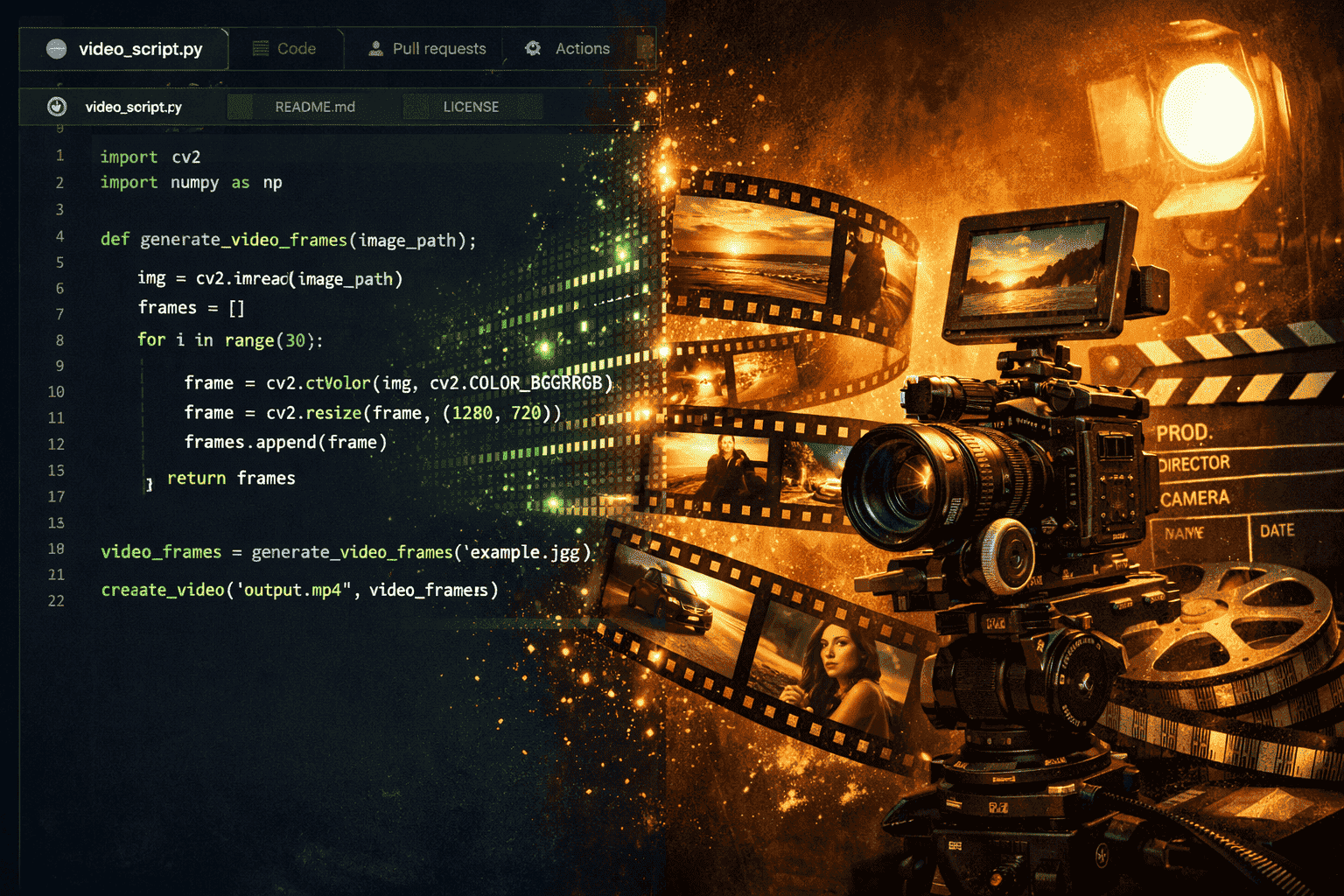Viewport: 1344px width, 896px height.
Task: Select the video_script.py tab in the file row
Action: 133,107
